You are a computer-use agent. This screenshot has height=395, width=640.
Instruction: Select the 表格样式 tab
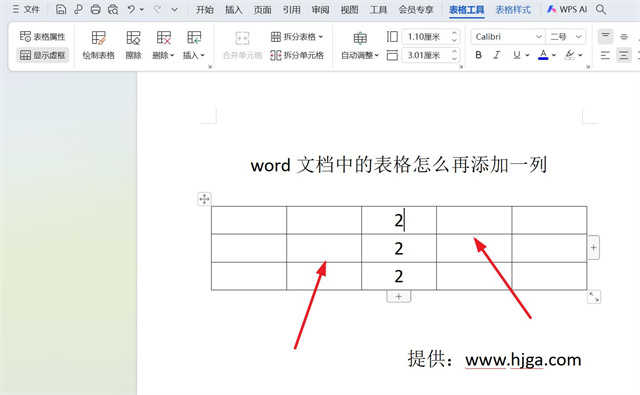coord(513,9)
